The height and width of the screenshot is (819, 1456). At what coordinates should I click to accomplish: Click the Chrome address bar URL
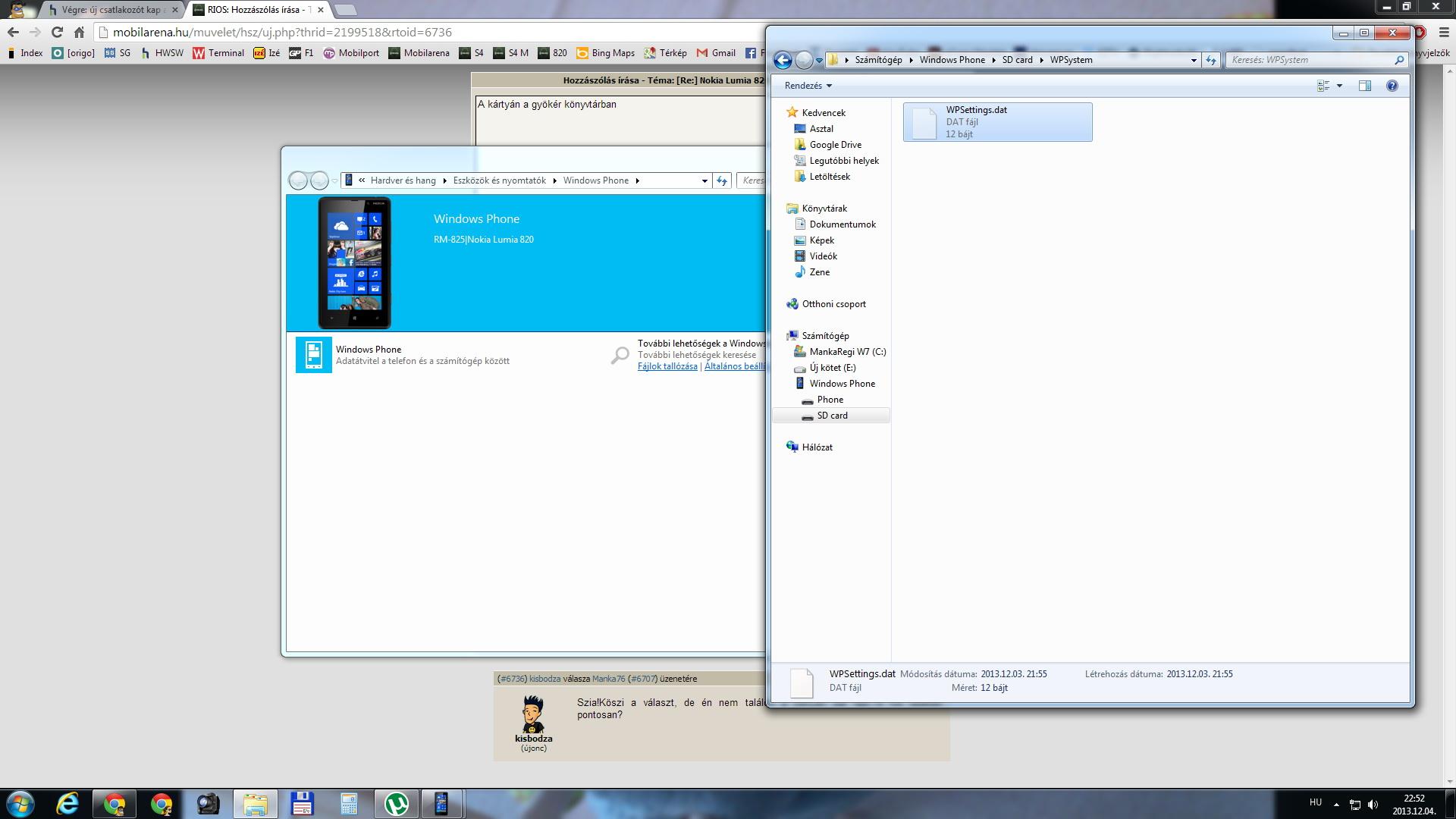pos(282,32)
